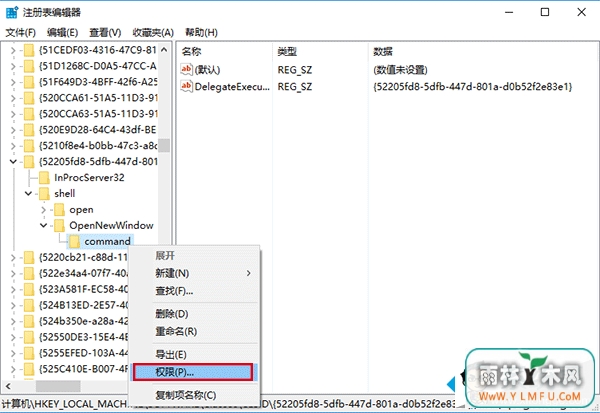Collapse the {52205fd8-5dfb-447d key

click(13, 162)
